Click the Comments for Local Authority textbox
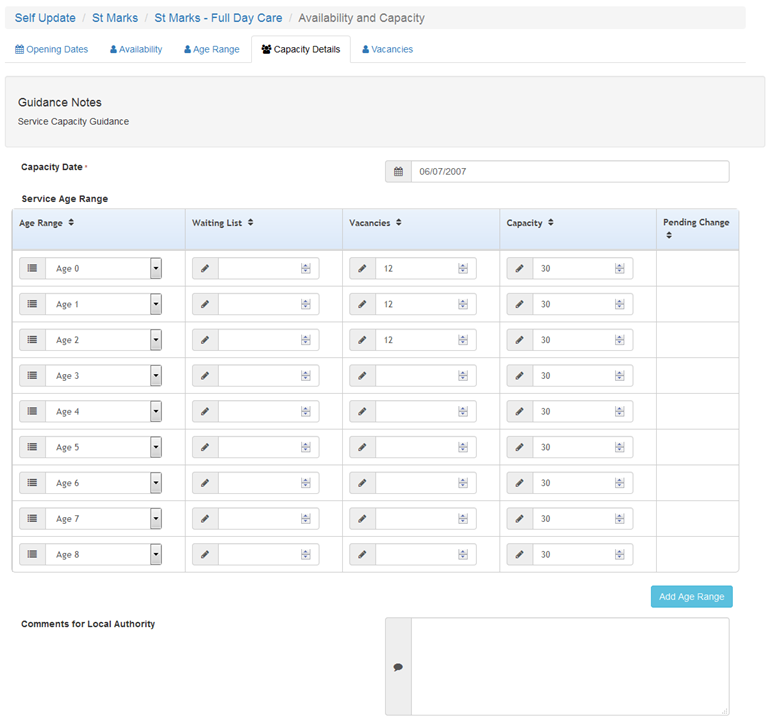 (x=569, y=666)
